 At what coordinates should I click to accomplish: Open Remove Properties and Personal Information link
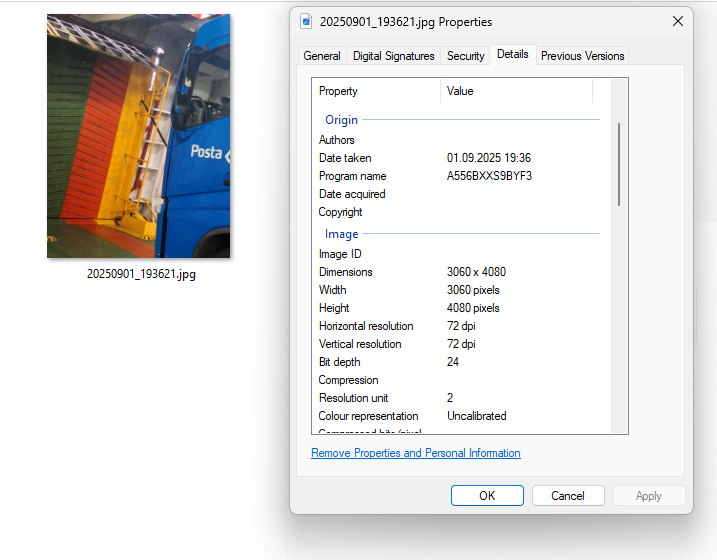(x=415, y=453)
